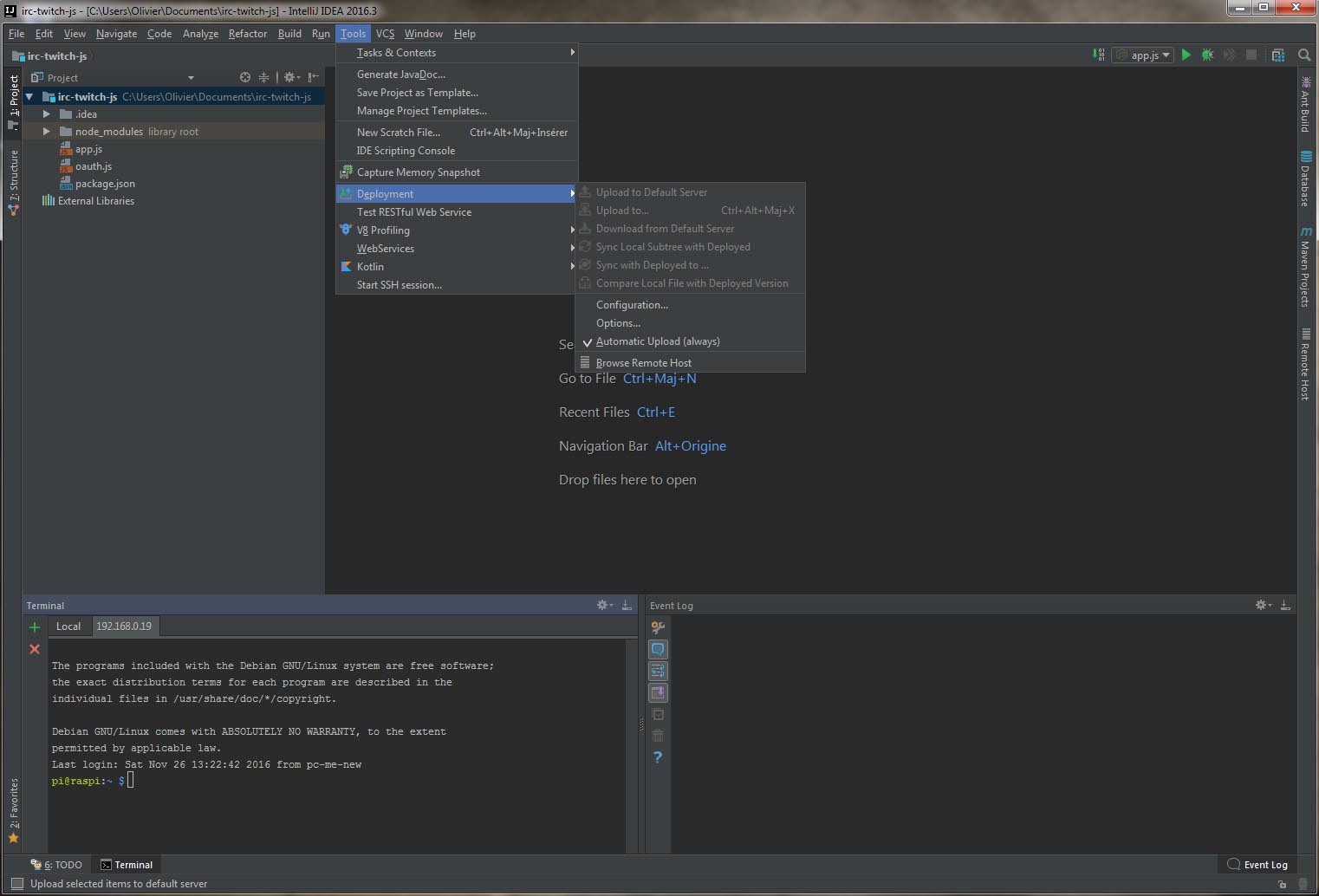This screenshot has height=896, width=1319.
Task: Open the Event Log help question mark
Action: (658, 757)
